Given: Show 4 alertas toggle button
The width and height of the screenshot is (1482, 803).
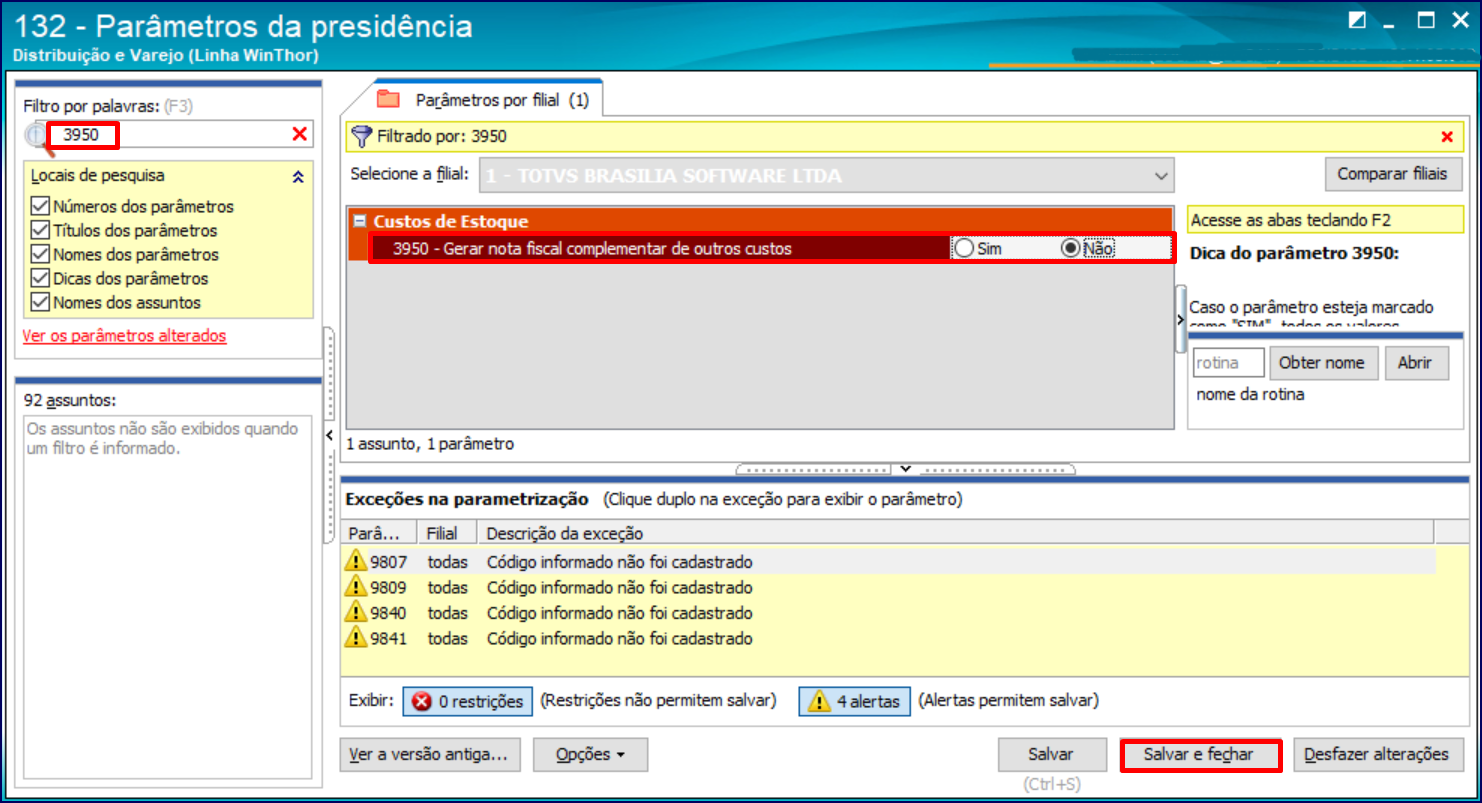Looking at the screenshot, I should (x=855, y=701).
